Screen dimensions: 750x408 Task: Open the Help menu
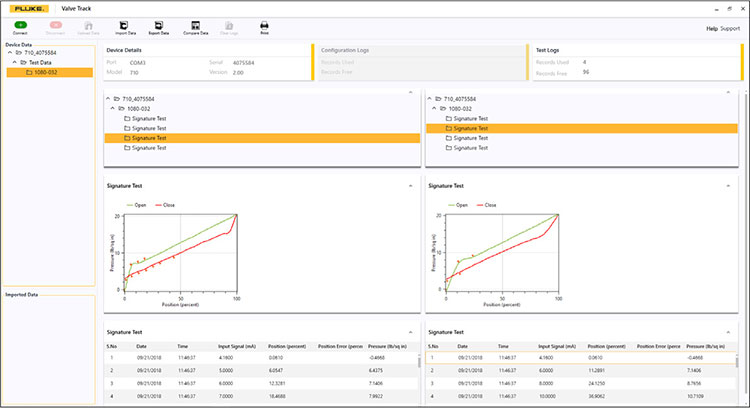tap(711, 28)
